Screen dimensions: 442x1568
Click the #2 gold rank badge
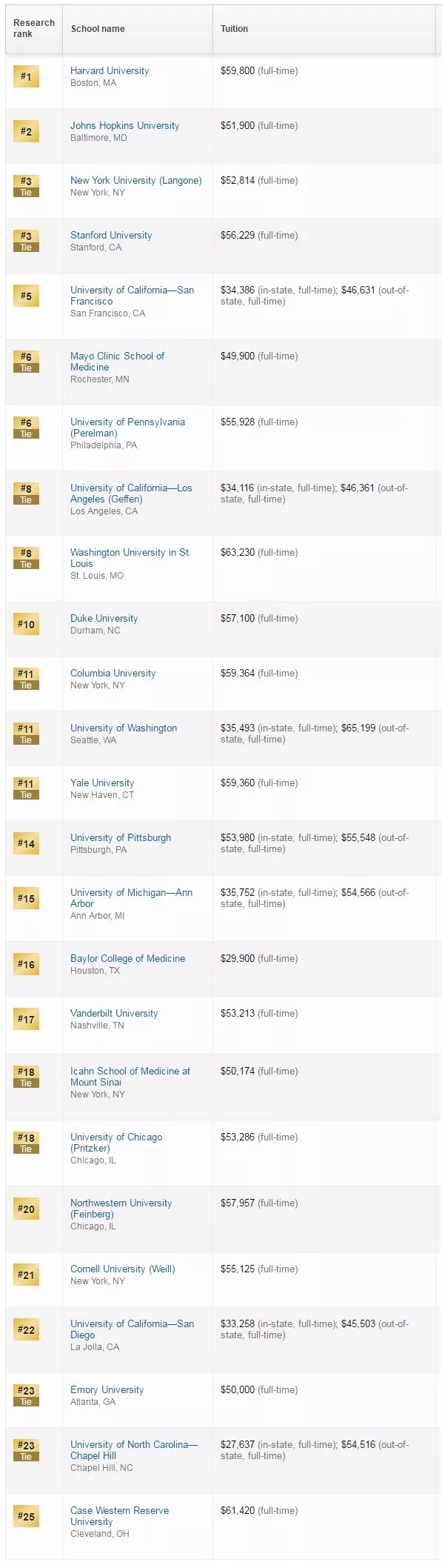pyautogui.click(x=26, y=131)
